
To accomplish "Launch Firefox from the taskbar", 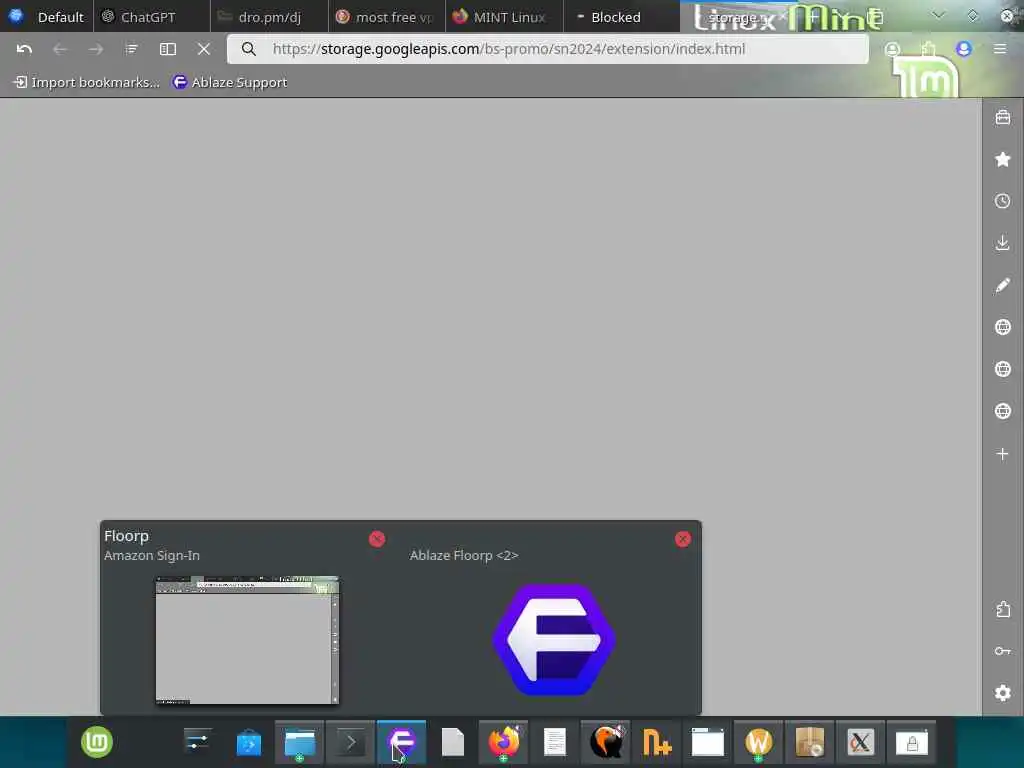I will (x=503, y=743).
